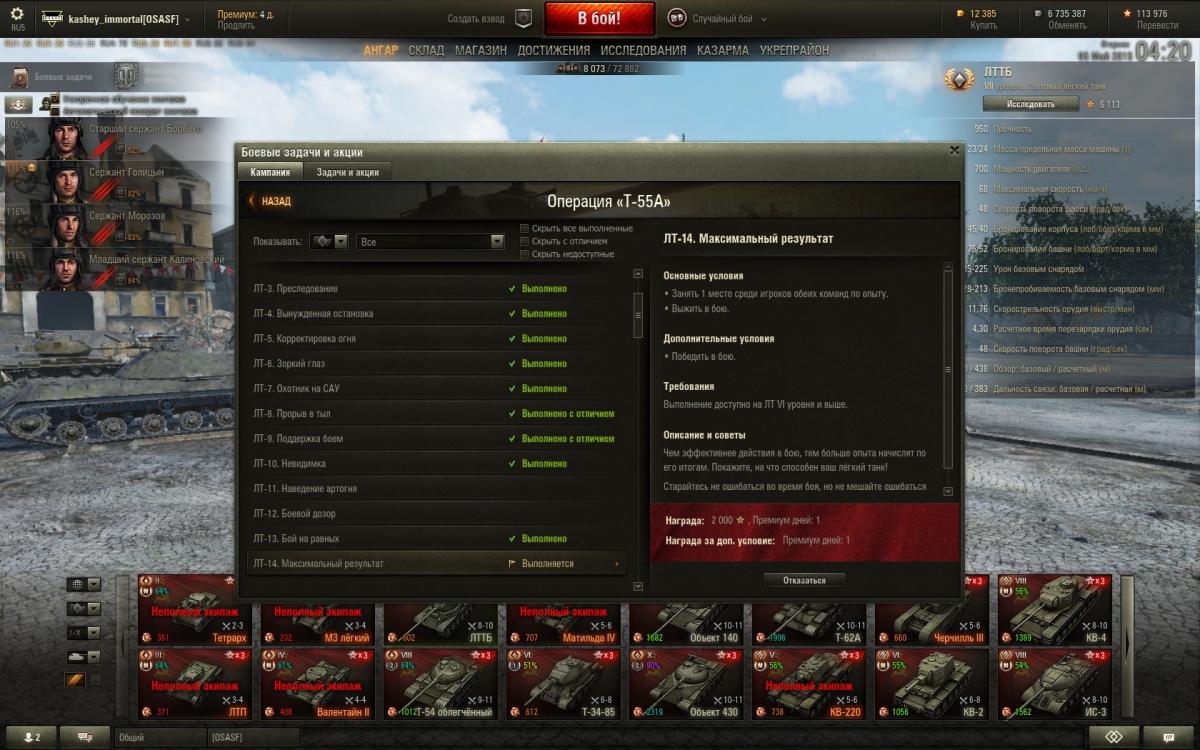Open the ИССЛЕДОВАНИЯ menu
Viewport: 1200px width, 750px height.
[x=644, y=50]
